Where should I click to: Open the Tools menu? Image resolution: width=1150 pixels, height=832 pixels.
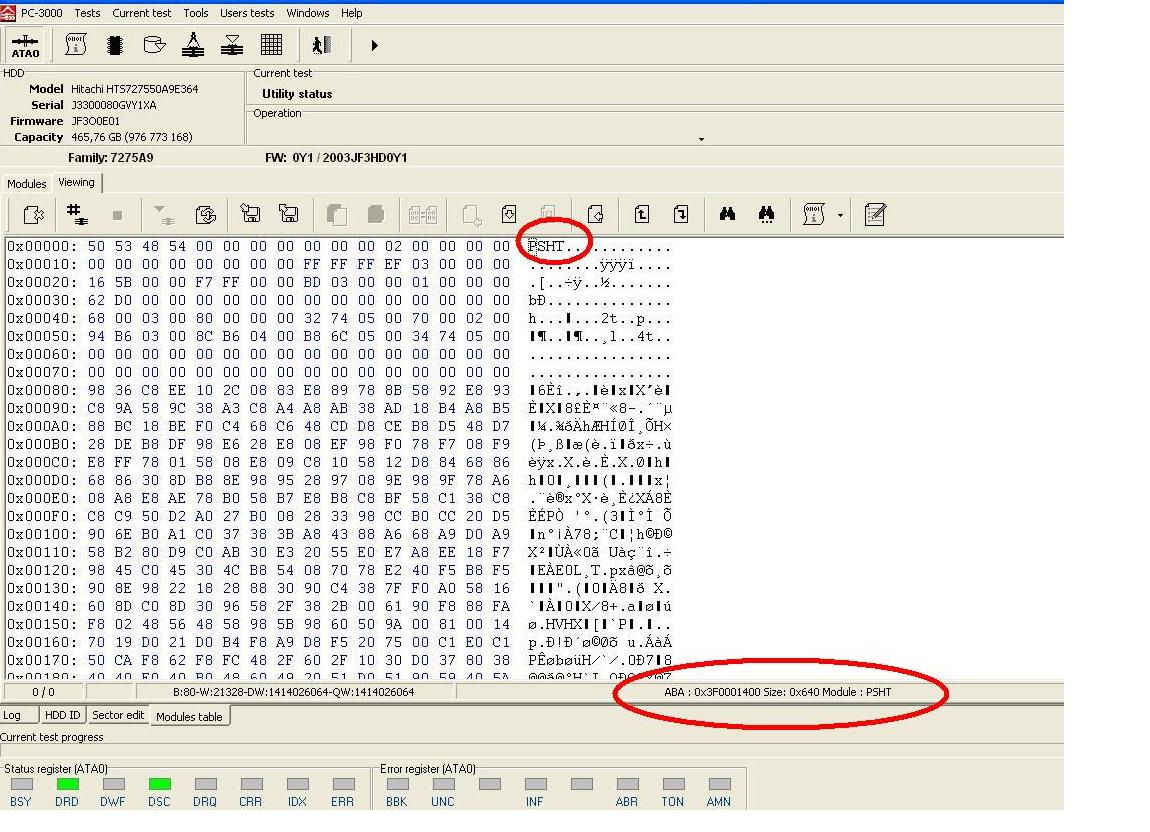(x=196, y=13)
